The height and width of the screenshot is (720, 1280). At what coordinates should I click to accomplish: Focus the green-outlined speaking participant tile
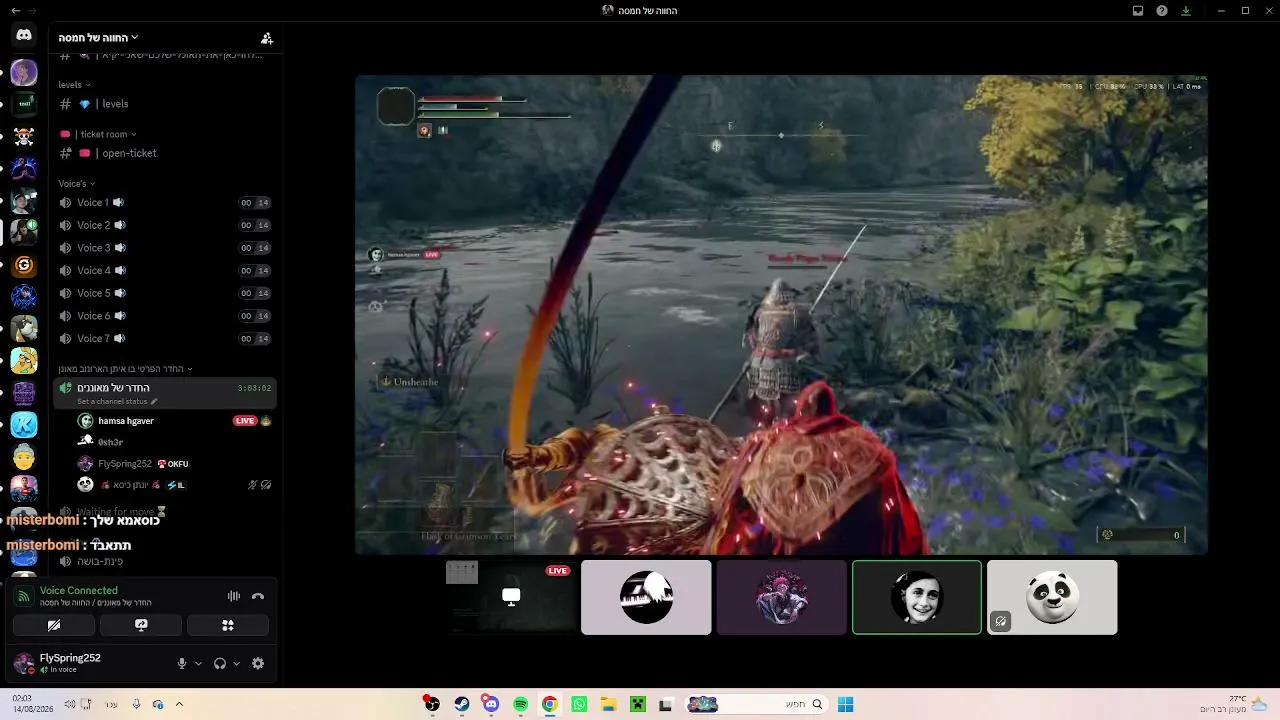[917, 597]
